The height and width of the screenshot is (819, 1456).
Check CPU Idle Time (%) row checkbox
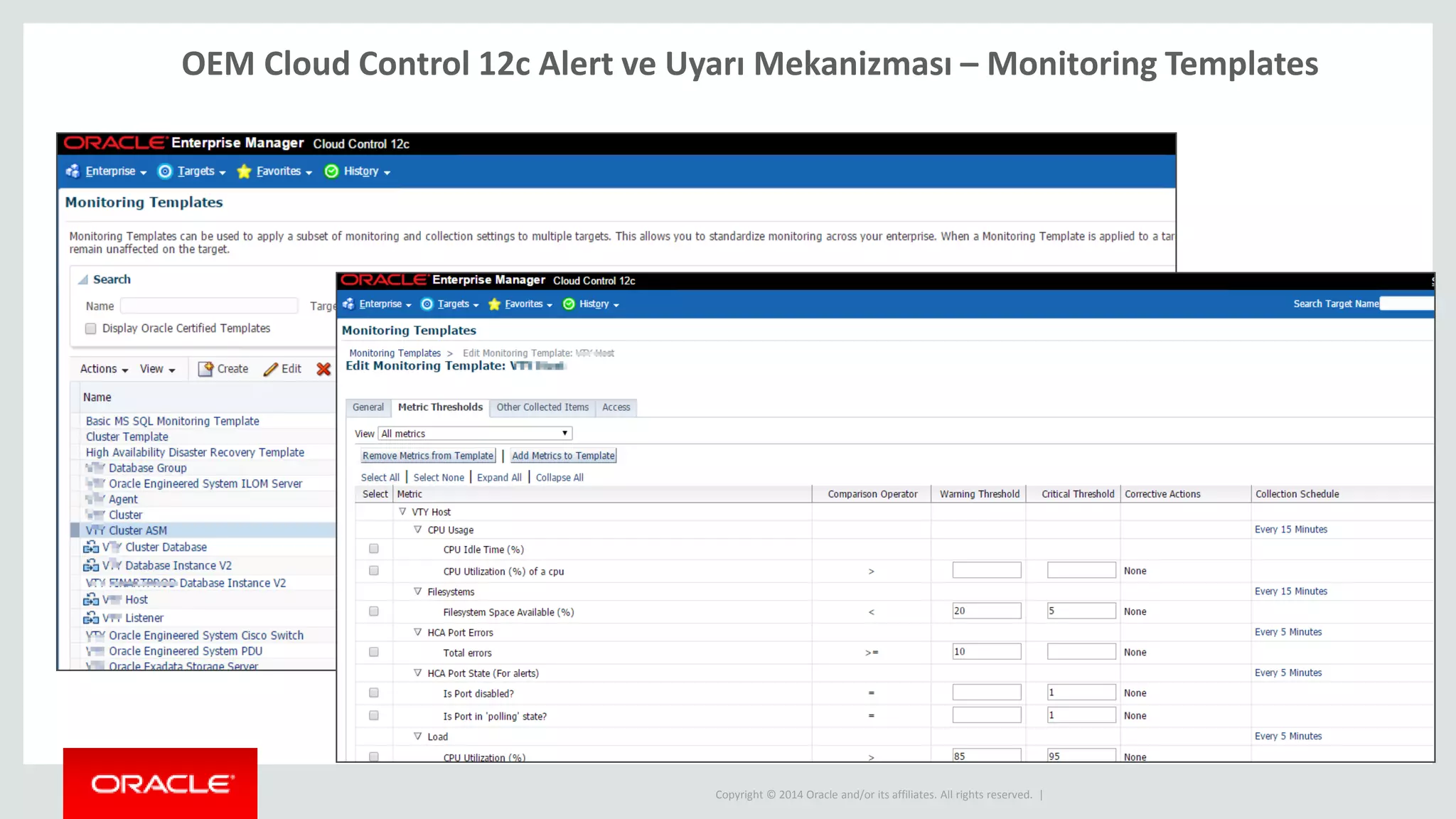[x=374, y=549]
